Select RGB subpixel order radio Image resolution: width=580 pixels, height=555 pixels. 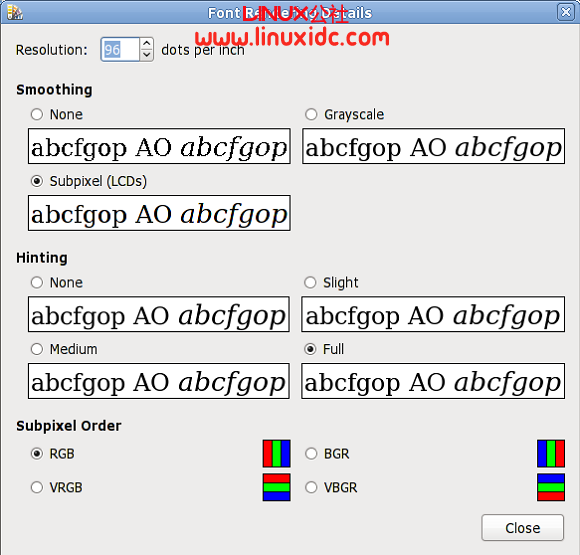click(37, 454)
